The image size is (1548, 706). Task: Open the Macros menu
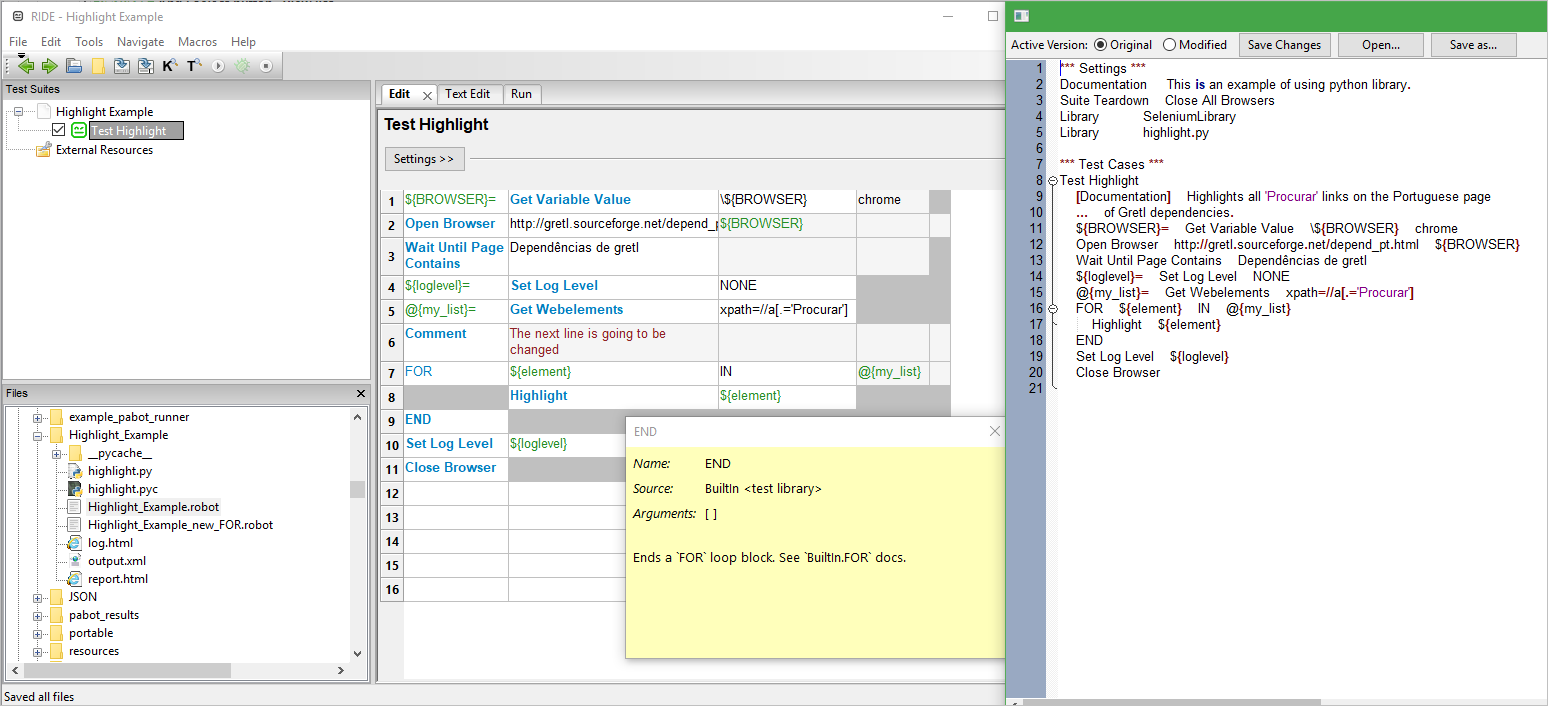click(197, 42)
